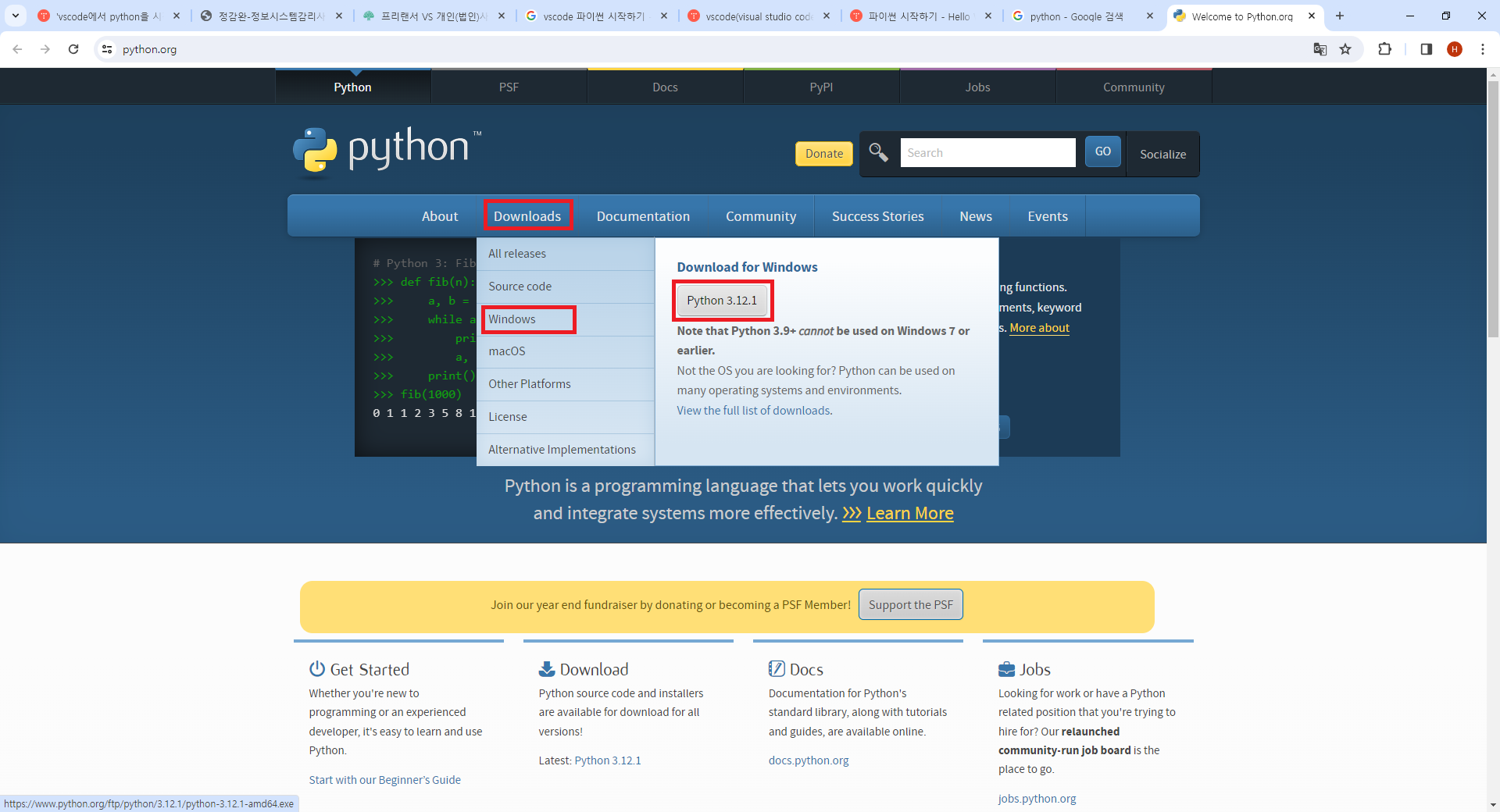Open the Extensions puzzle icon

pyautogui.click(x=1384, y=49)
